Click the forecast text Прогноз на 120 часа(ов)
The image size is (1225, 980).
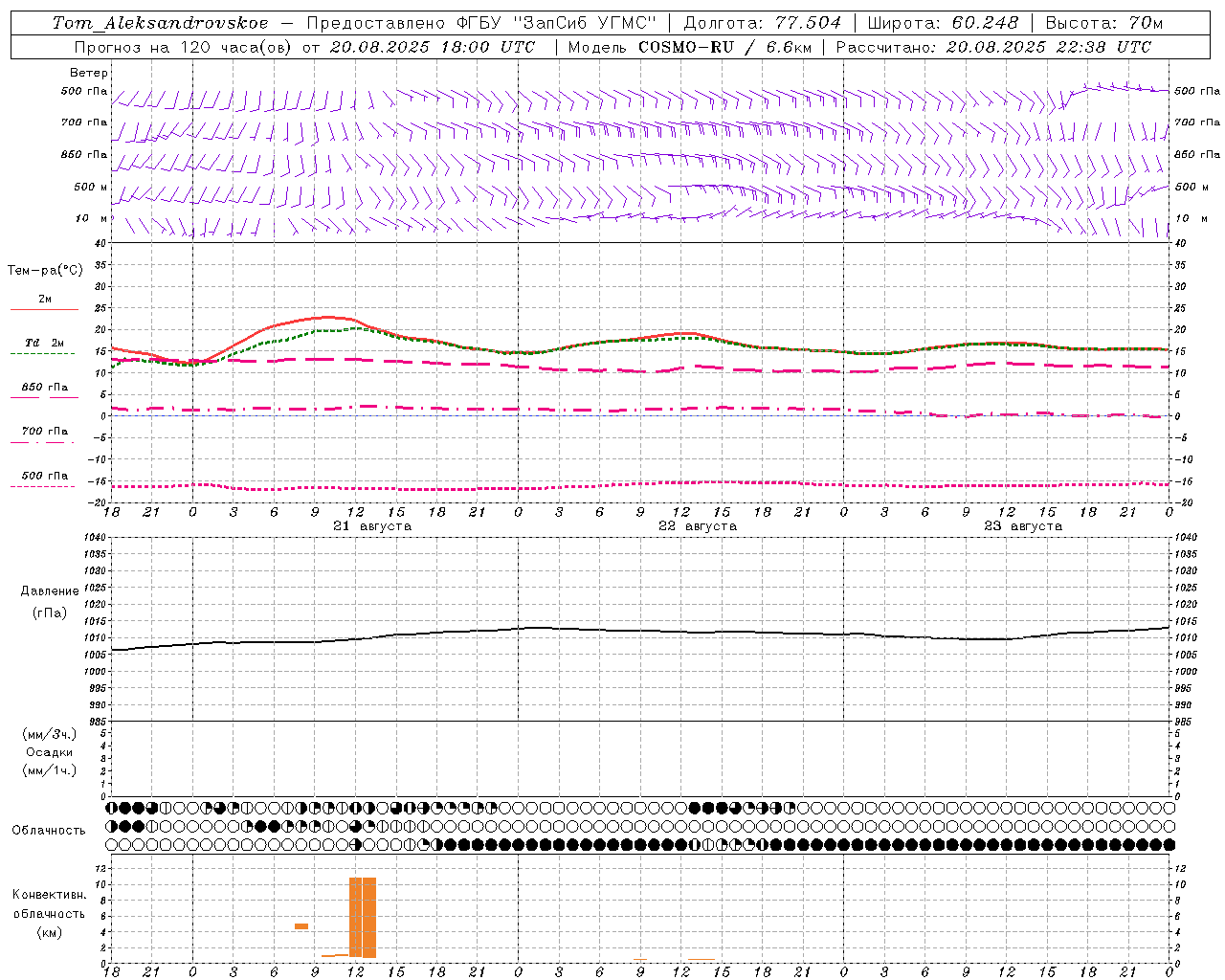click(x=183, y=47)
